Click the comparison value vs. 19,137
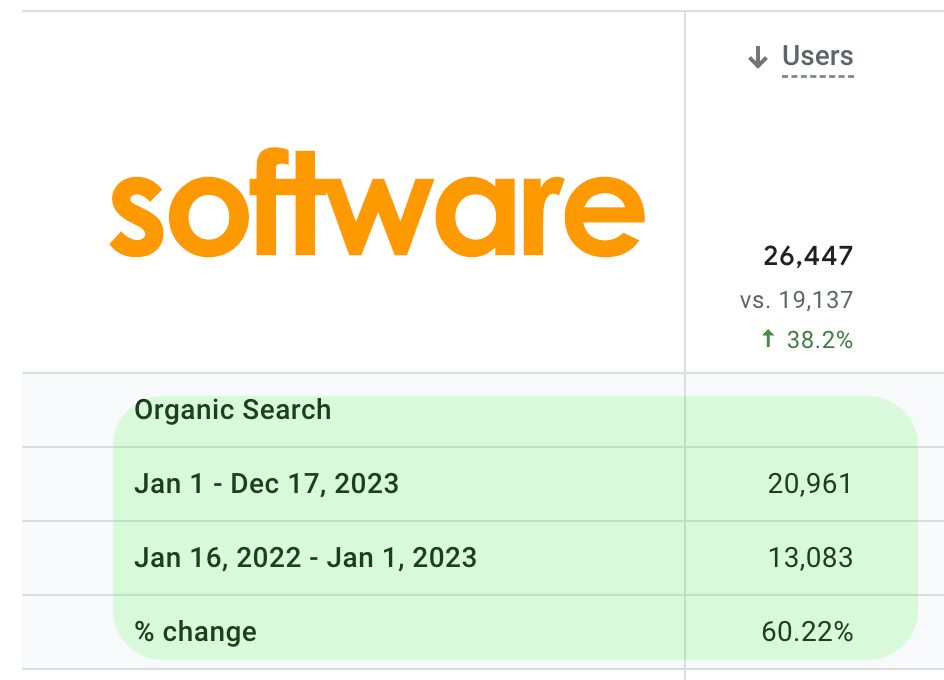Viewport: 944px width, 680px height. click(796, 299)
